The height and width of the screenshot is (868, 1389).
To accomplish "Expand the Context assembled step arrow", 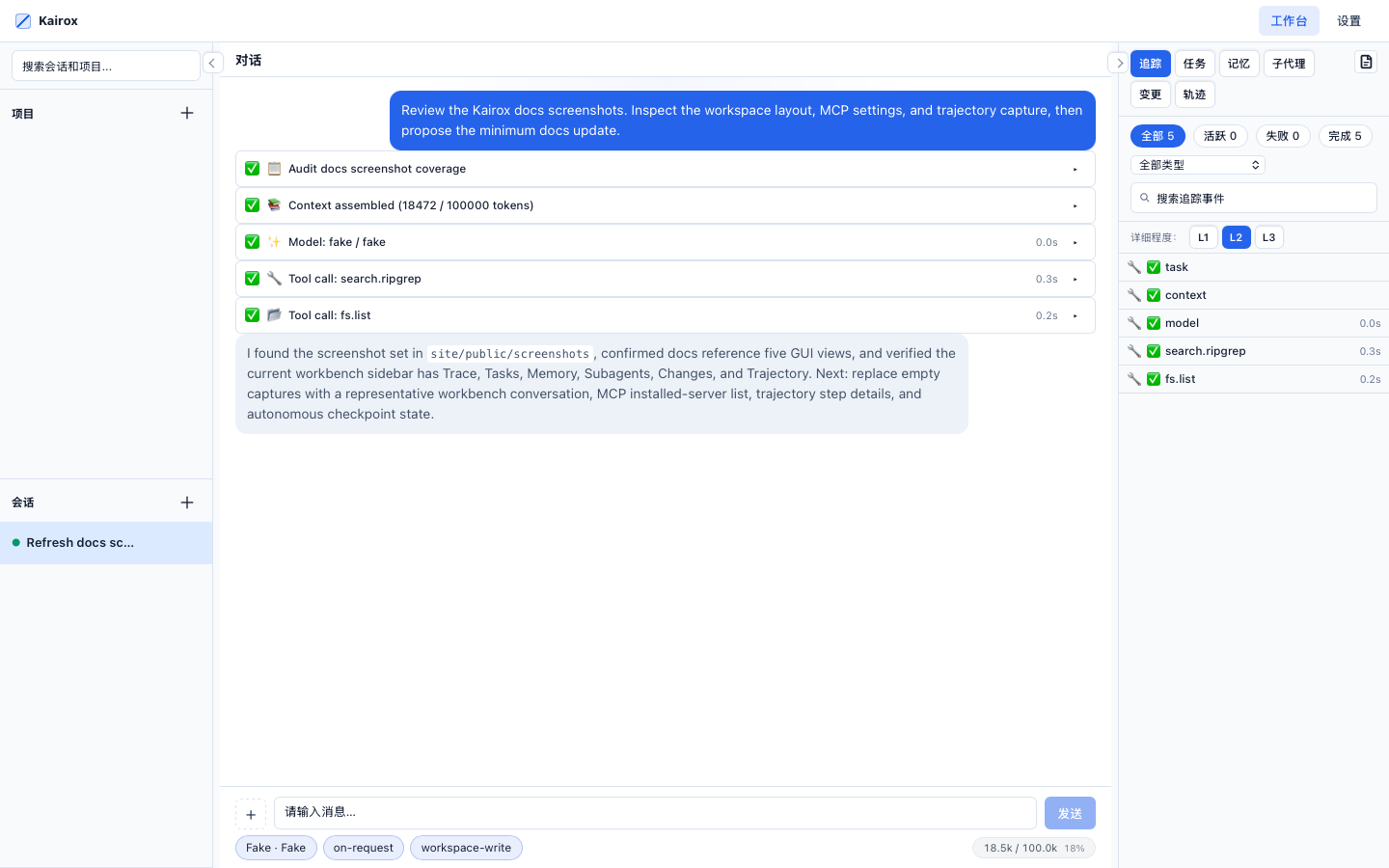I will point(1075,205).
